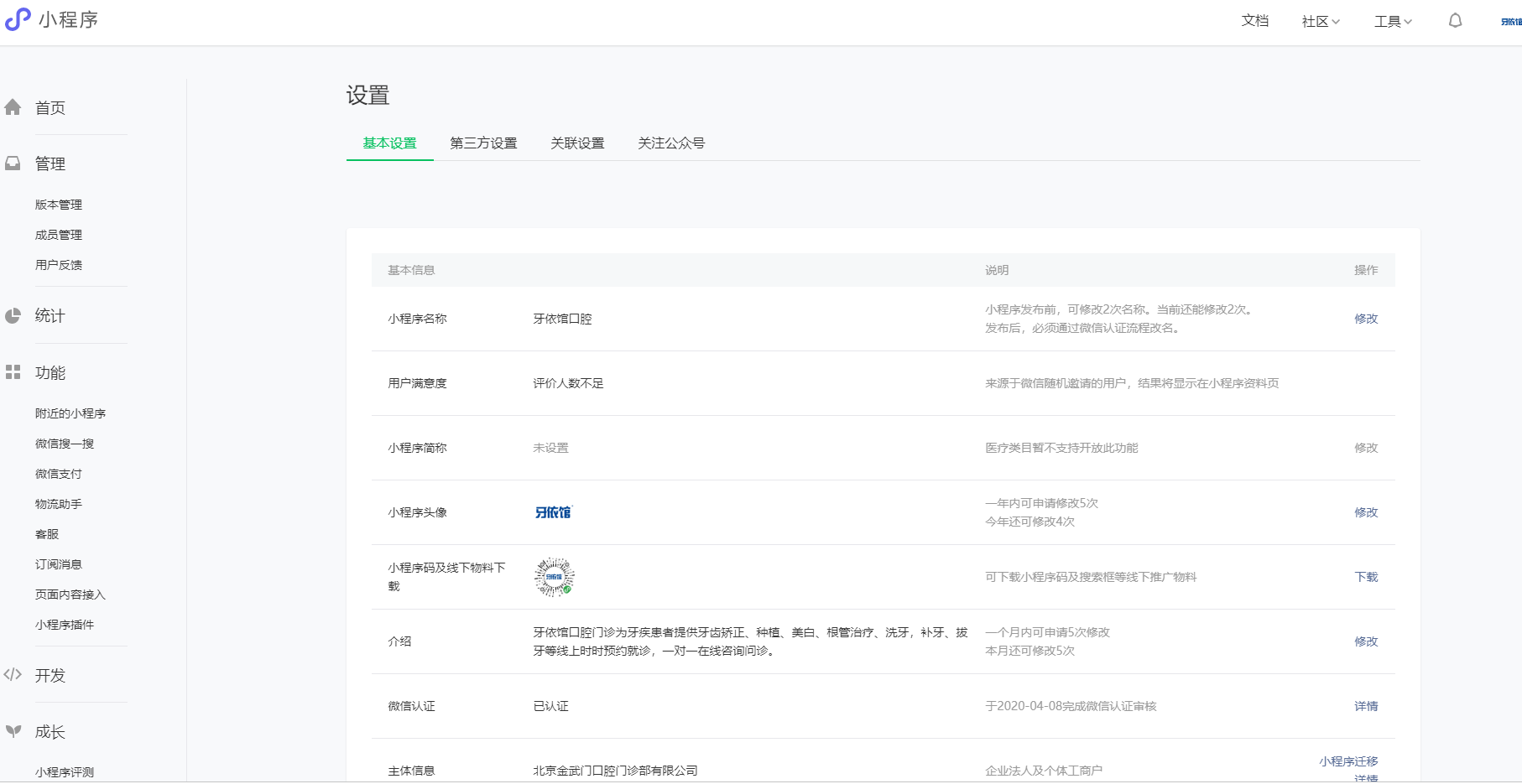Screen dimensions: 1522x784
Task: Click the 今年还可修改4次 note
Action: coord(1029,522)
